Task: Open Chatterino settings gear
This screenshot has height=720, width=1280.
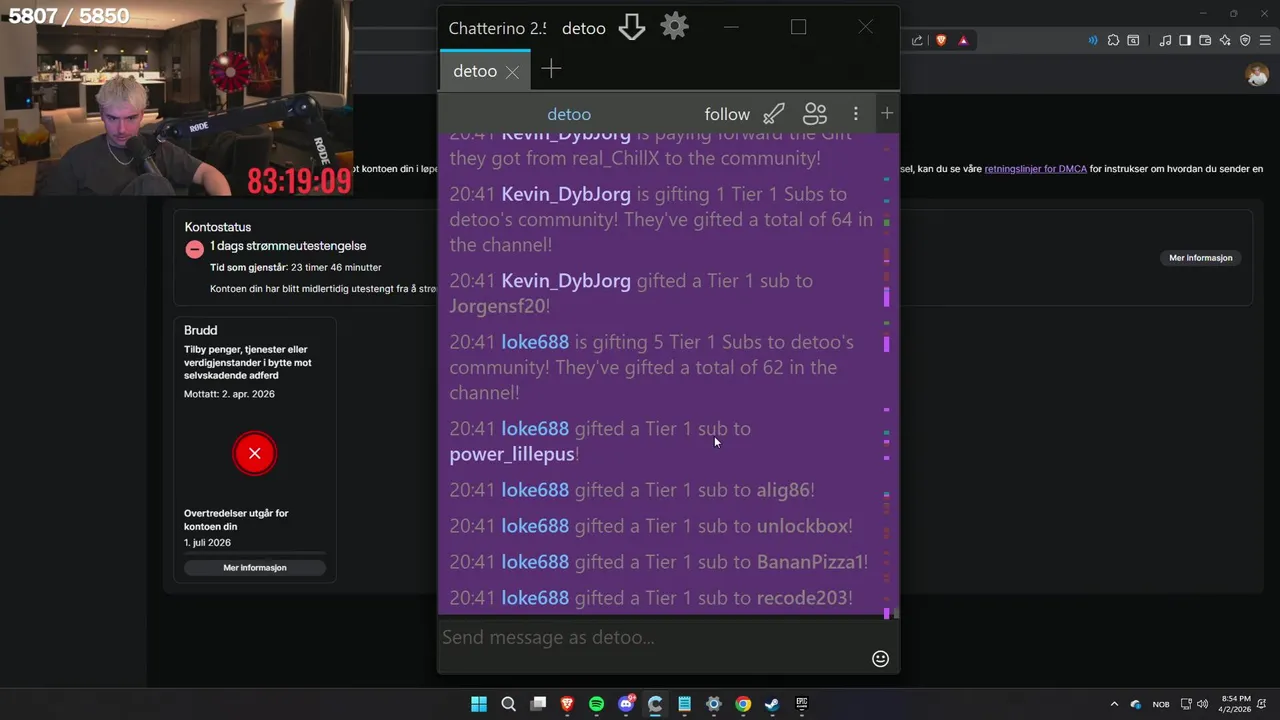Action: pyautogui.click(x=675, y=26)
